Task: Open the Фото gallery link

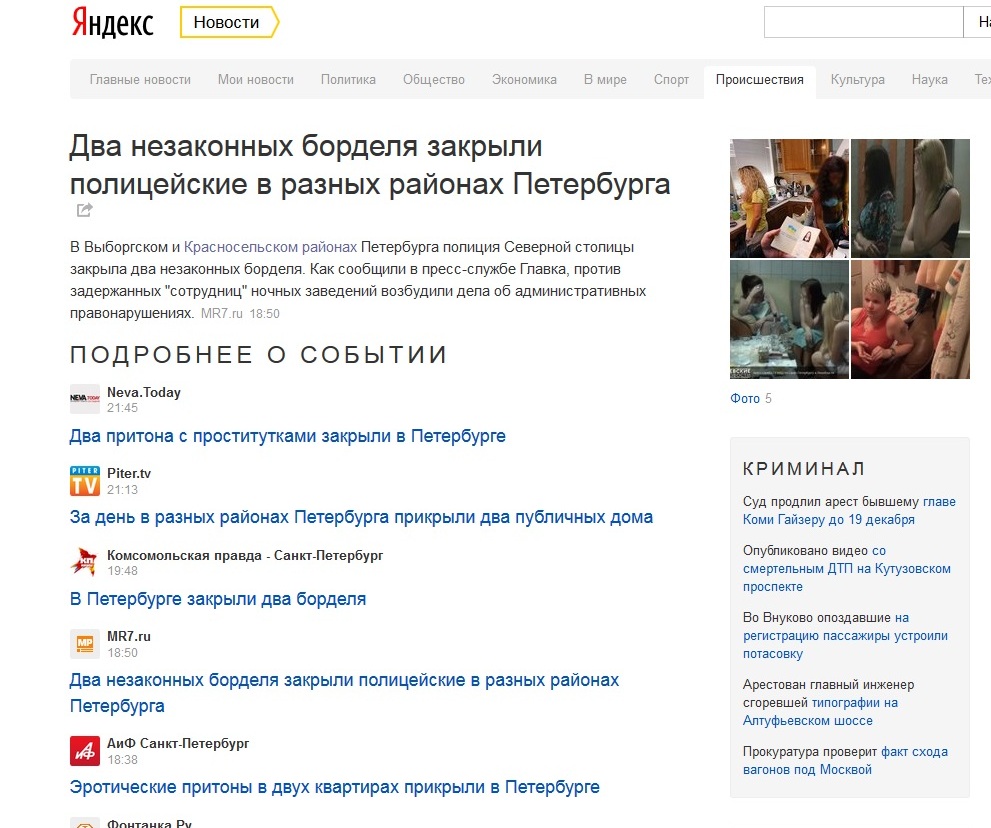Action: coord(745,398)
